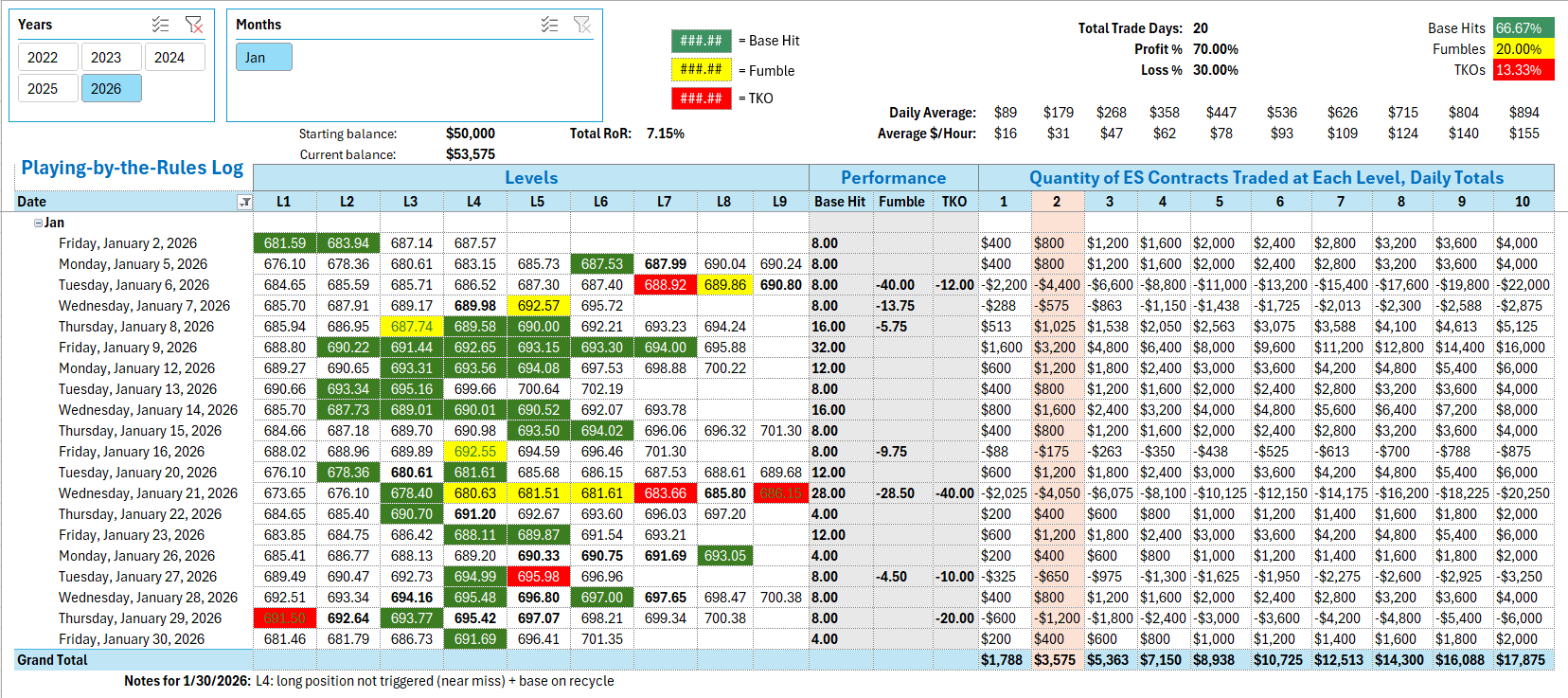Image resolution: width=1568 pixels, height=698 pixels.
Task: Select the Levels header cell
Action: (x=530, y=178)
